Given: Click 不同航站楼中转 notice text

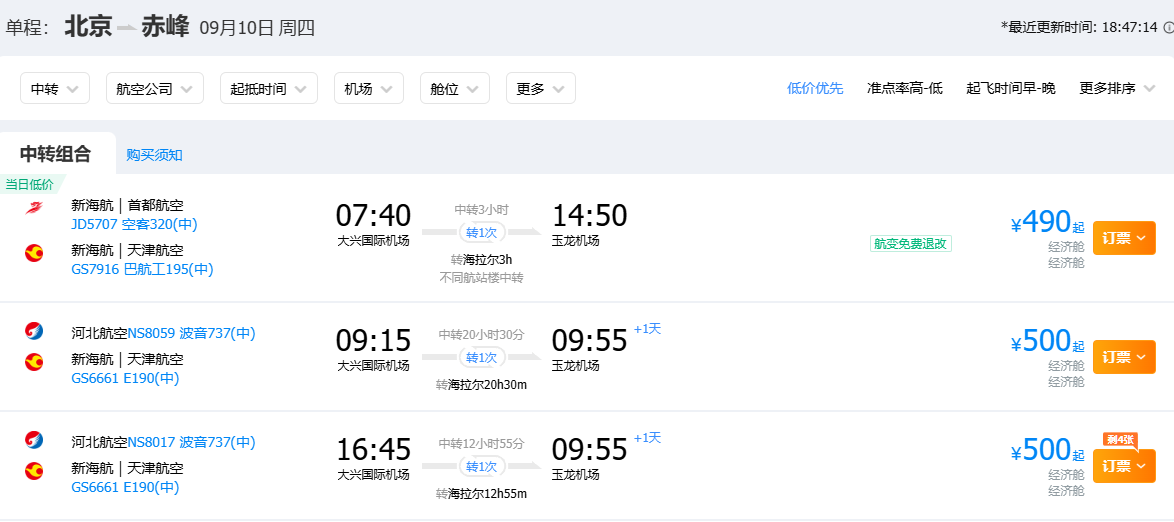Looking at the screenshot, I should click(481, 278).
